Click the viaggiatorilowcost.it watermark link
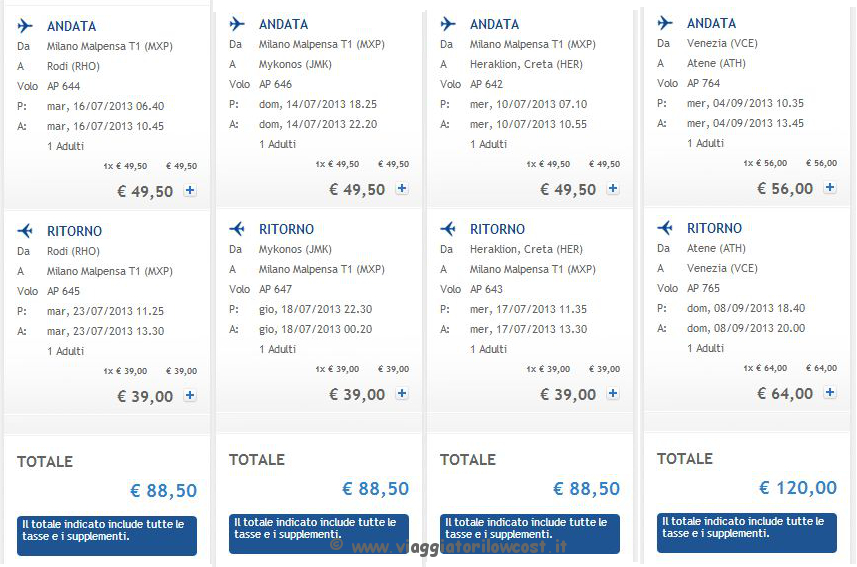Image resolution: width=857 pixels, height=567 pixels. click(x=449, y=546)
